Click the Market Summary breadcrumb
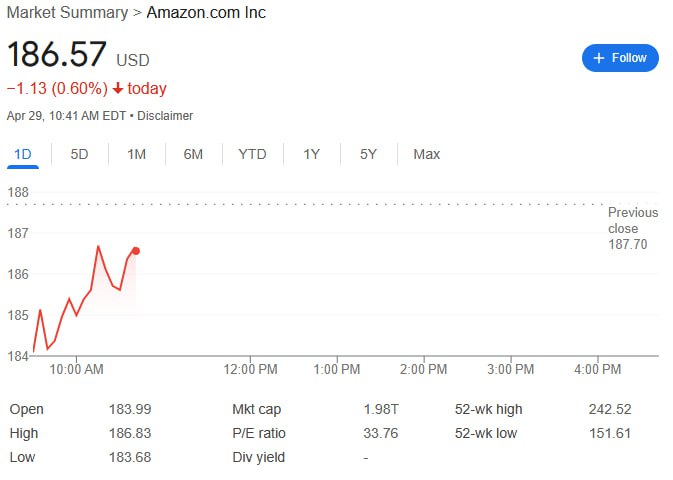This screenshot has width=673, height=480. 67,13
